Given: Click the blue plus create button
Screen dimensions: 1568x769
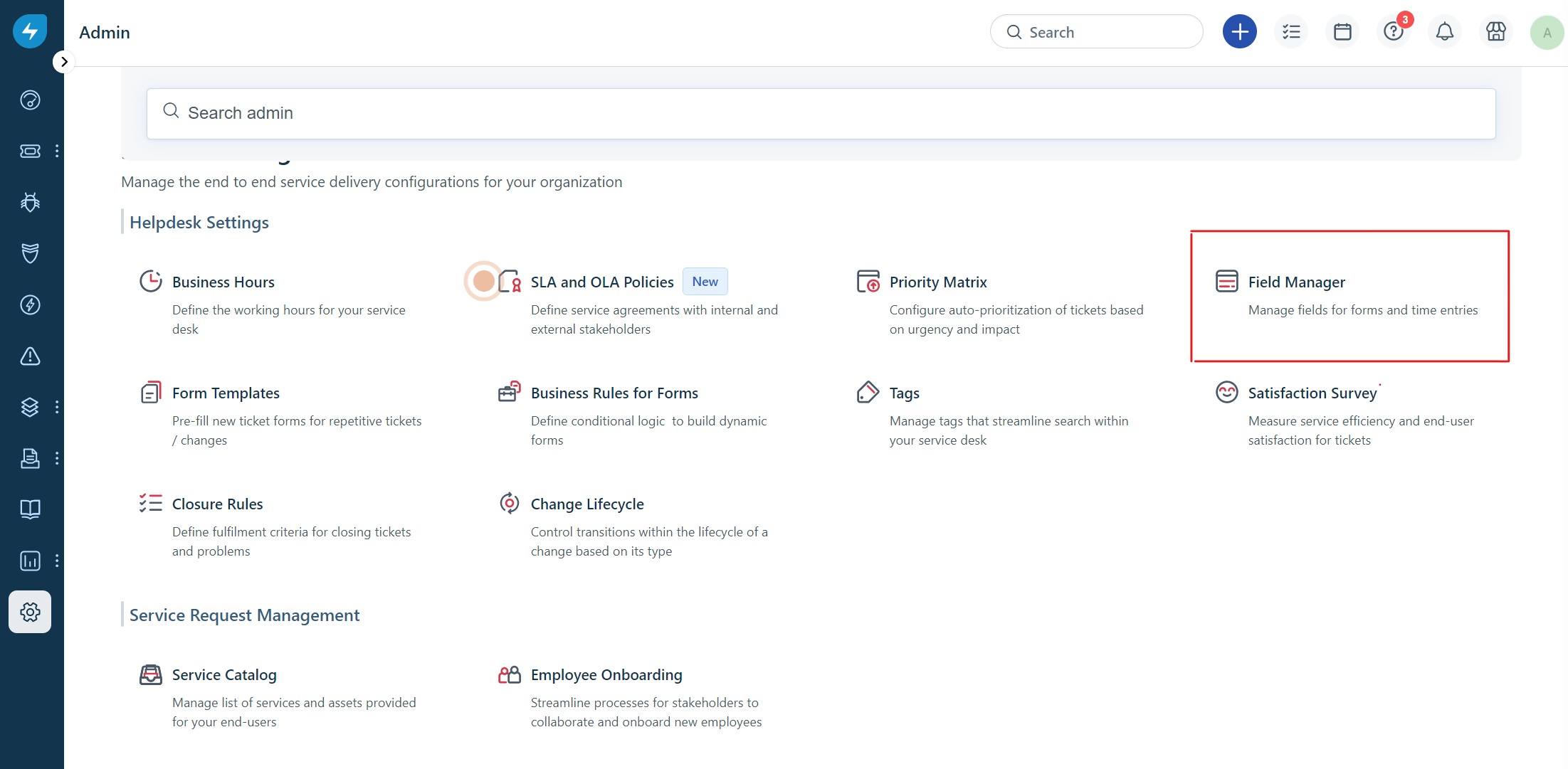Looking at the screenshot, I should click(1240, 32).
